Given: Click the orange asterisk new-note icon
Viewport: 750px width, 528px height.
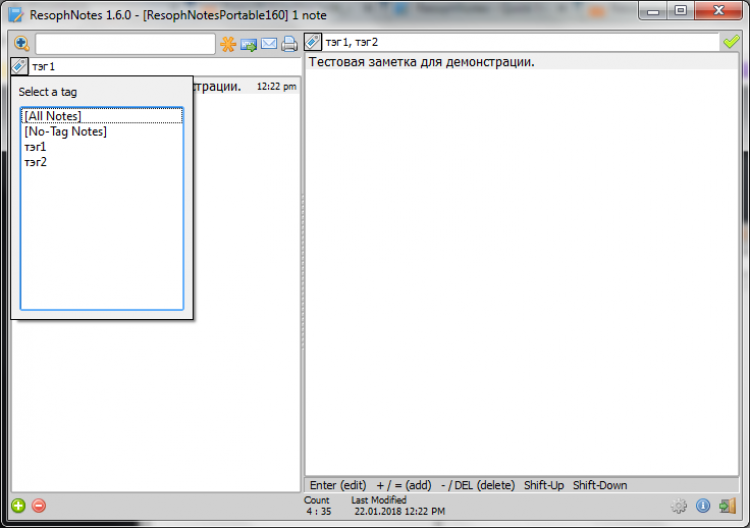Looking at the screenshot, I should click(x=228, y=44).
